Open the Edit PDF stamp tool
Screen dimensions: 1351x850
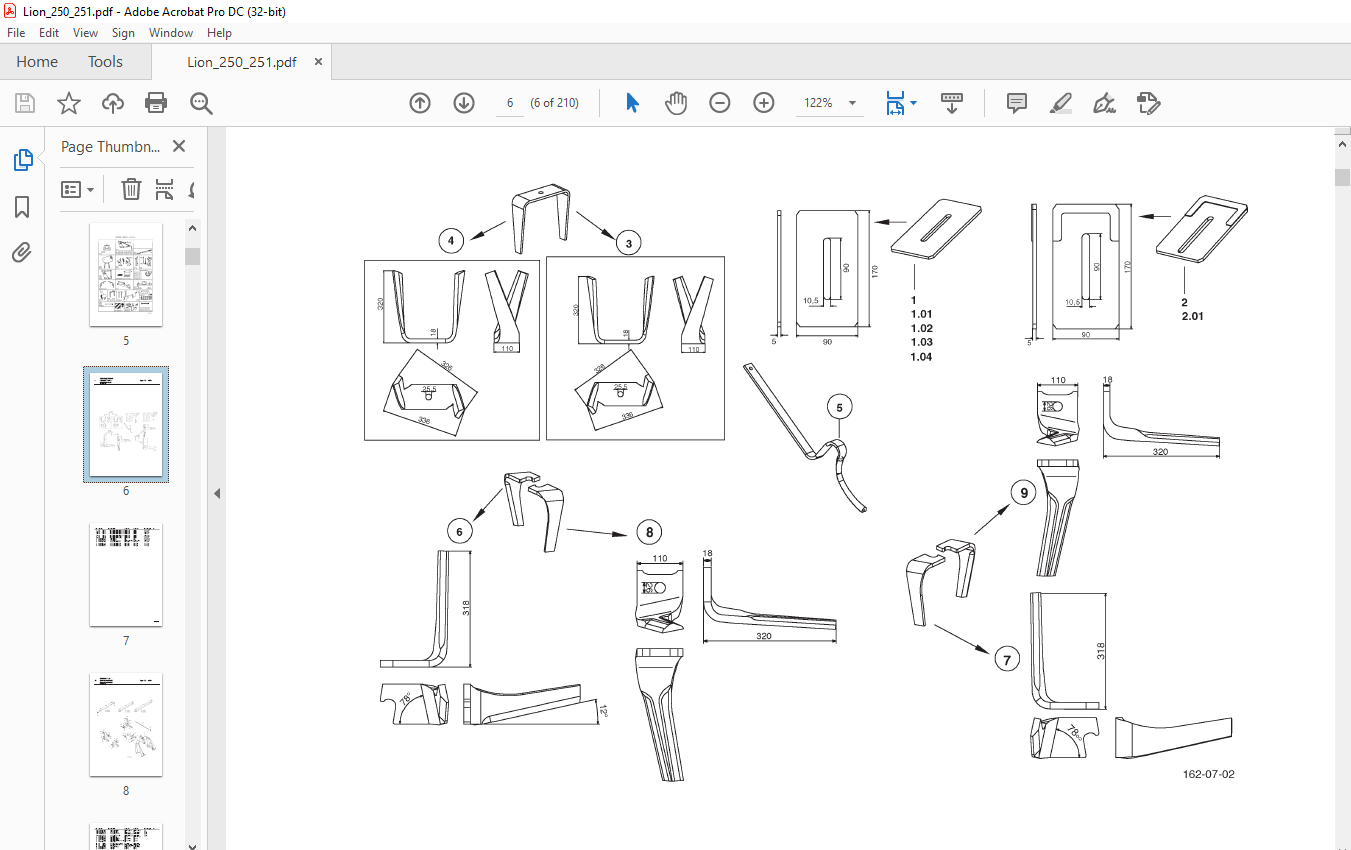pos(1148,103)
